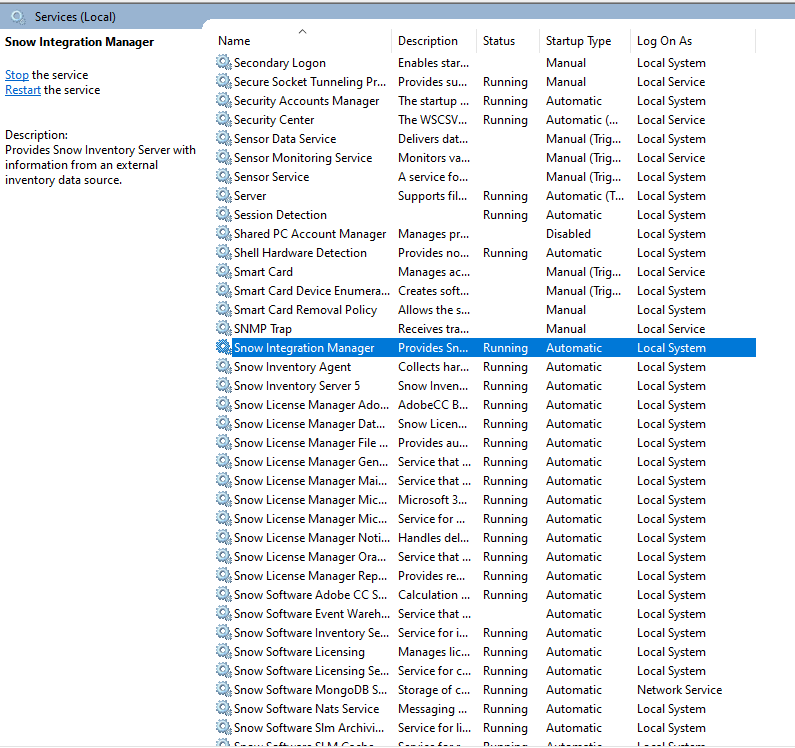Click the gear icon for Shared PC Account Manager
This screenshot has width=795, height=748.
click(224, 233)
